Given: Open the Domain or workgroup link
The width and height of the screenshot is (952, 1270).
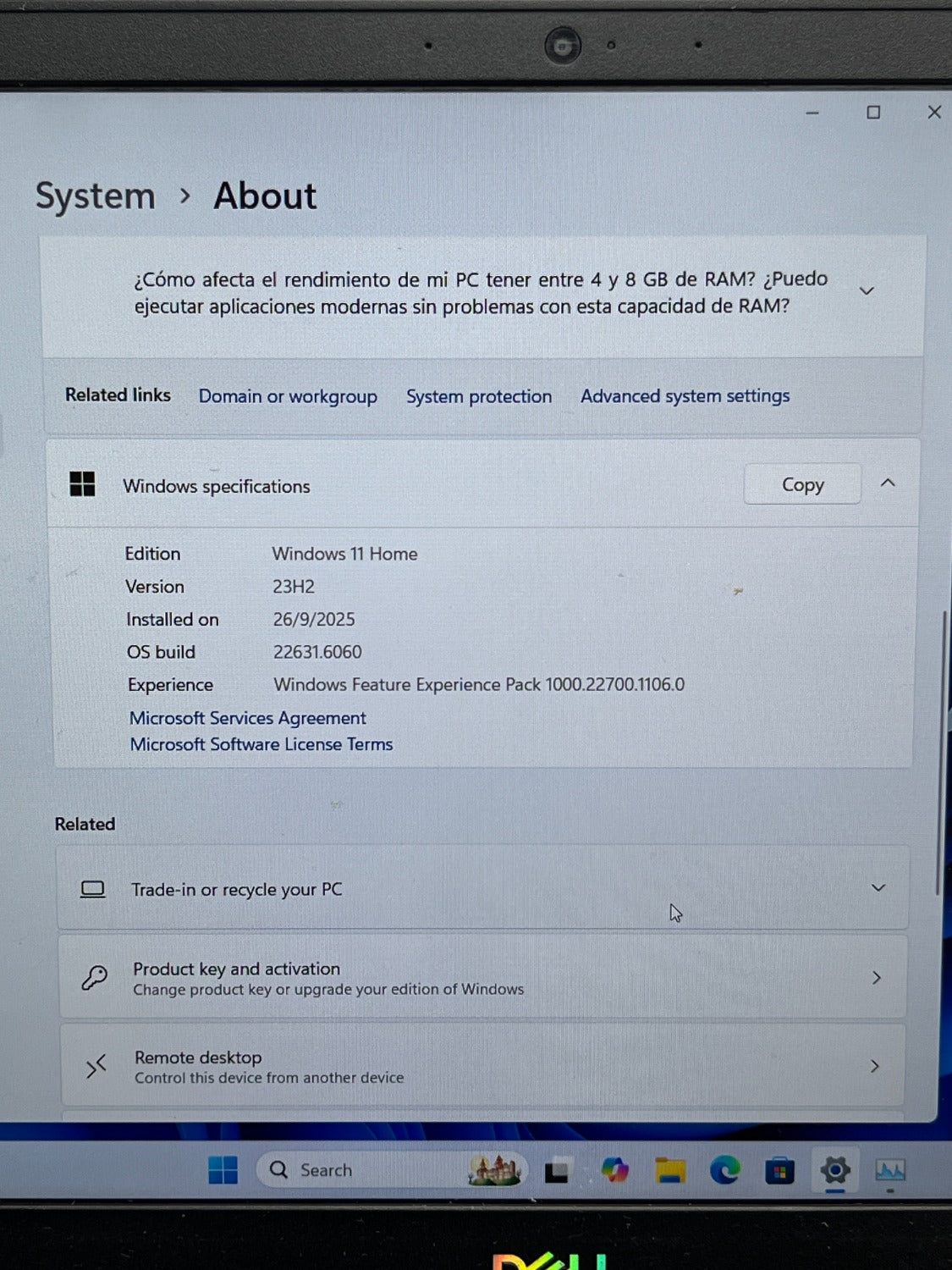Looking at the screenshot, I should [x=288, y=396].
